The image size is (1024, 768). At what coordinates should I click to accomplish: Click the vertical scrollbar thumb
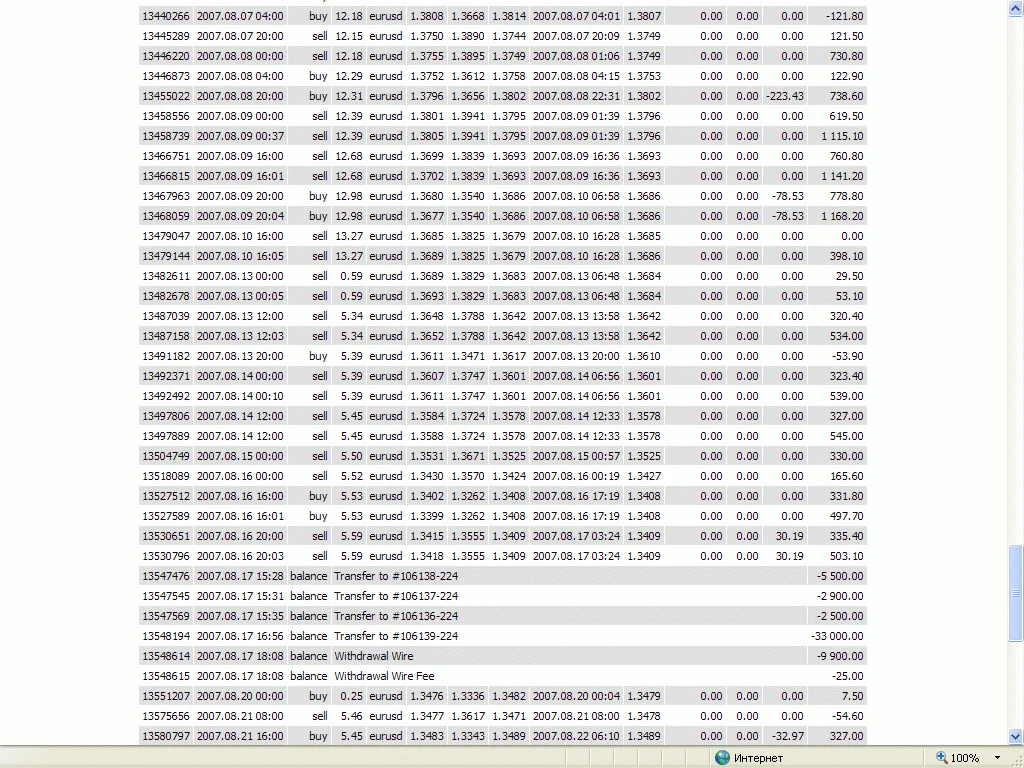(1016, 593)
